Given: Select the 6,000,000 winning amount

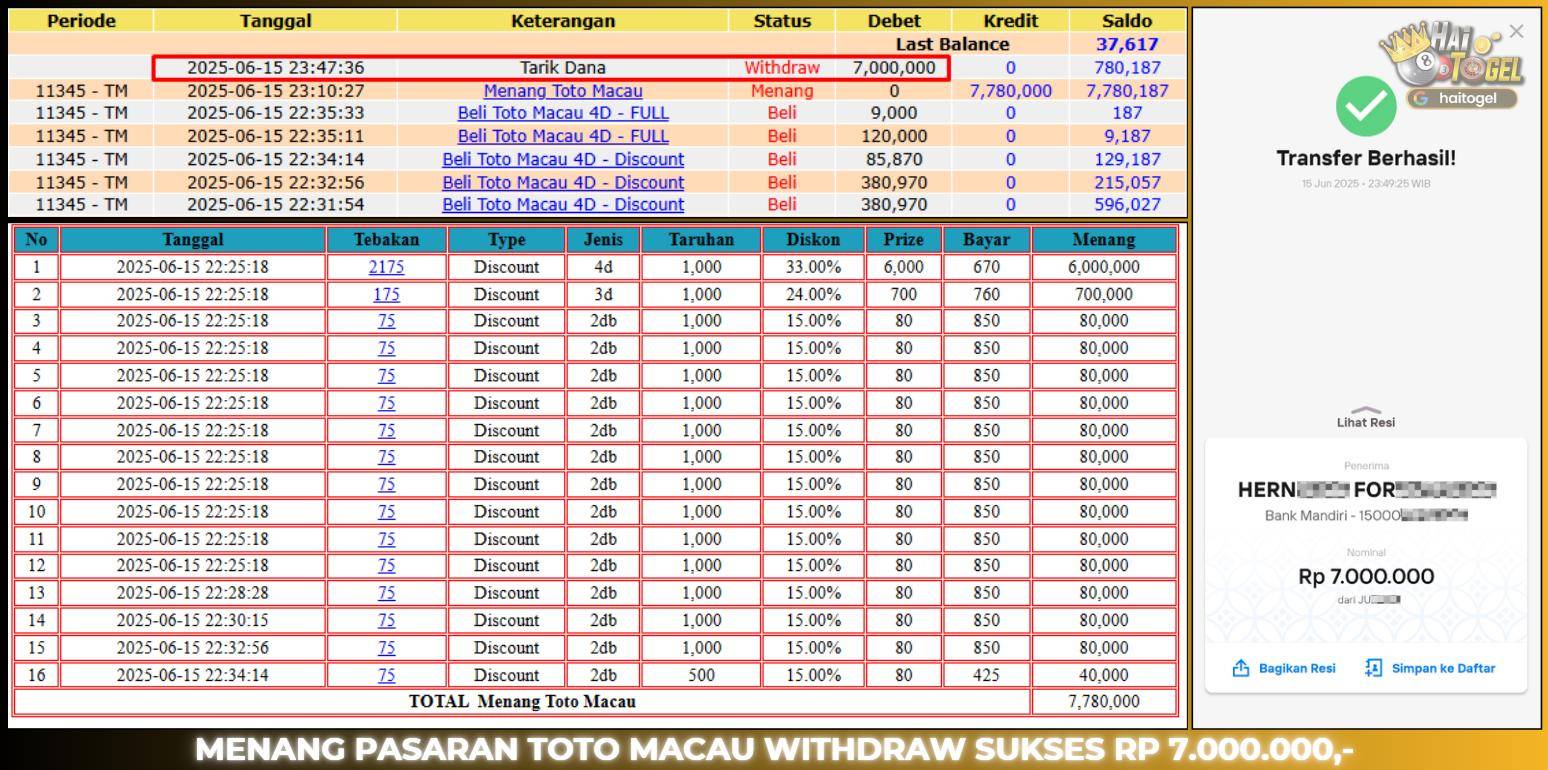Looking at the screenshot, I should click(1104, 267).
